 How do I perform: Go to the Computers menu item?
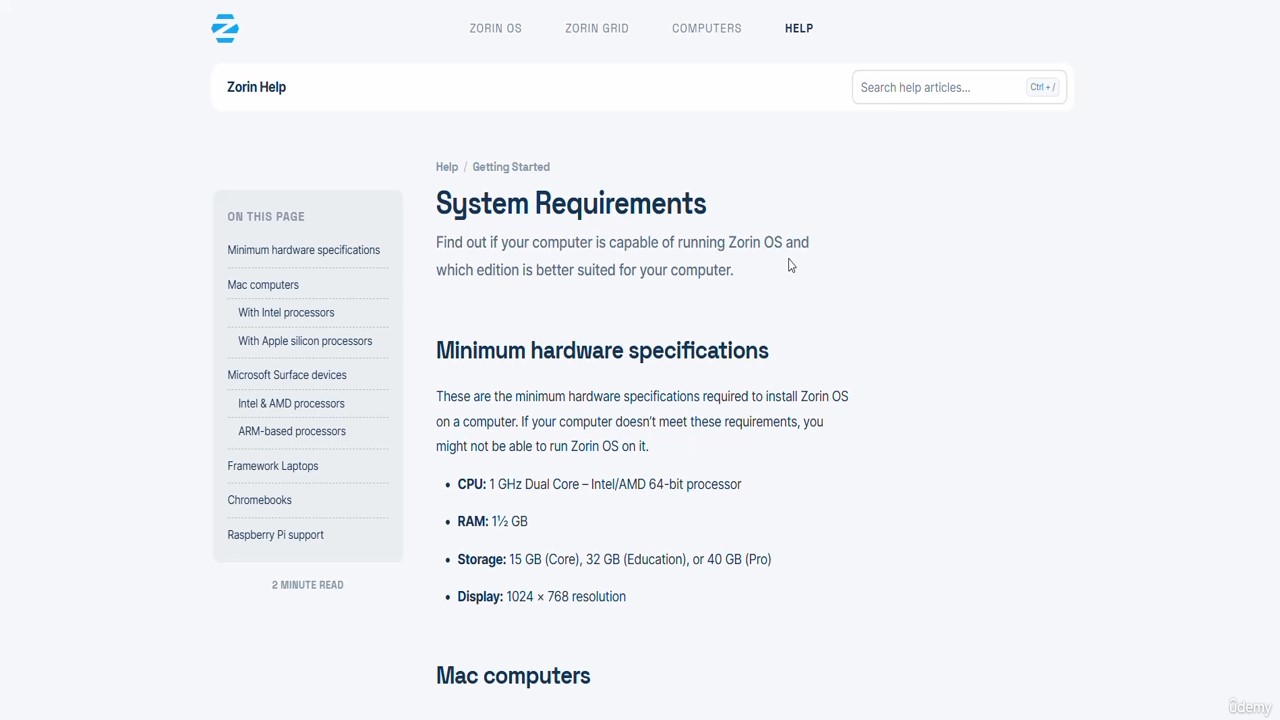coord(707,28)
